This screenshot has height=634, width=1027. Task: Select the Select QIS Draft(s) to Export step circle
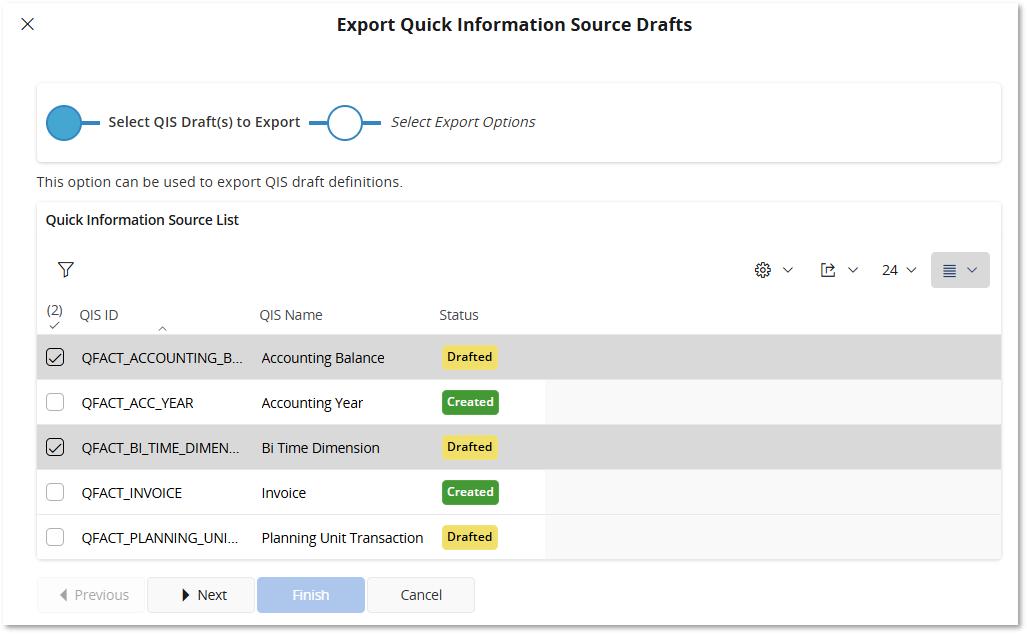click(x=64, y=122)
